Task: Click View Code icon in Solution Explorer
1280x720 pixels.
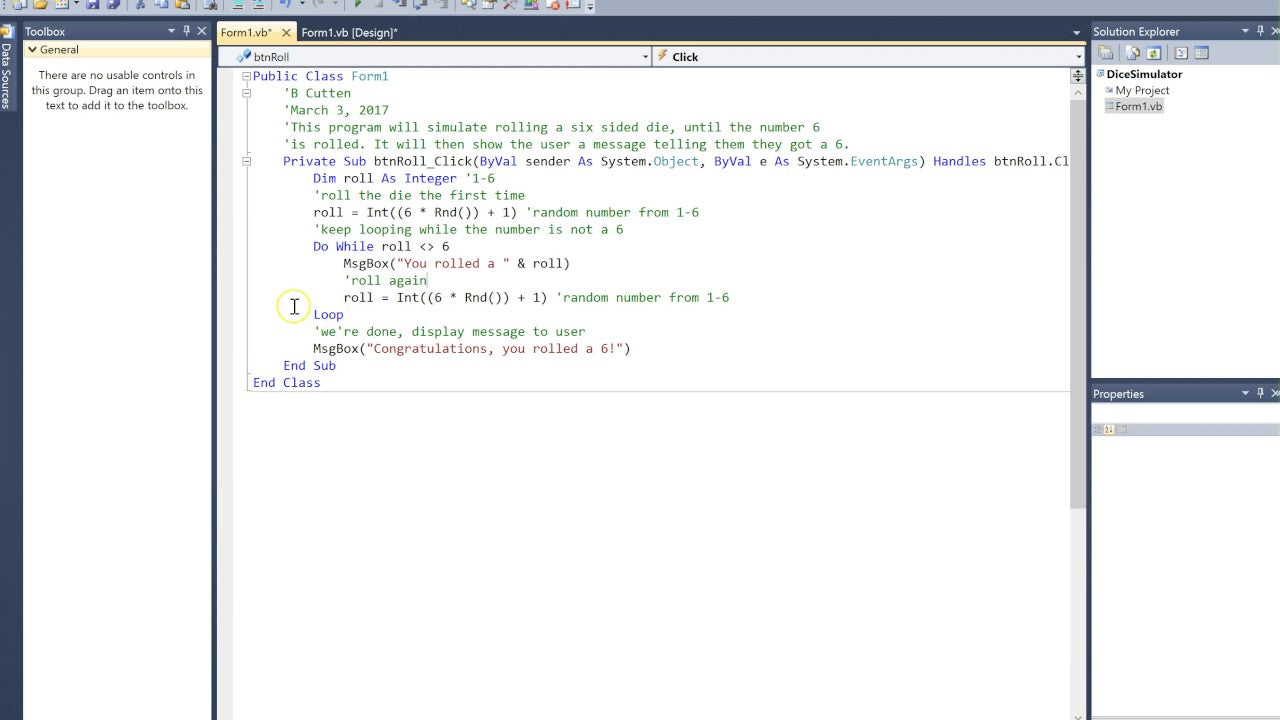Action: [1181, 53]
